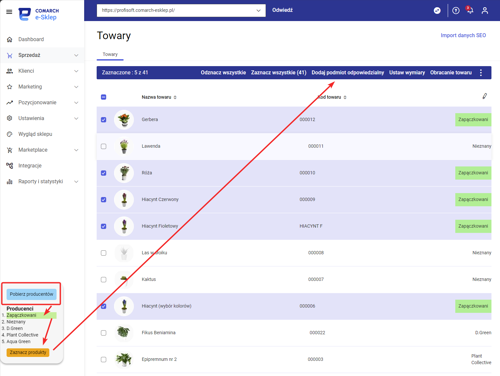This screenshot has width=500, height=376.
Task: Open Dashboard in sidebar
Action: pos(31,39)
